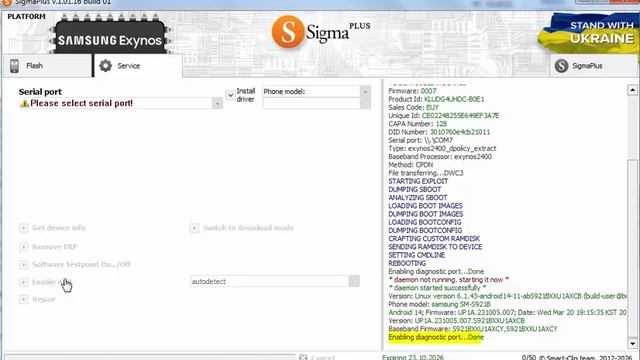Click the phone icon on Flash tab
Screen dimensions: 640x360
tap(14, 66)
